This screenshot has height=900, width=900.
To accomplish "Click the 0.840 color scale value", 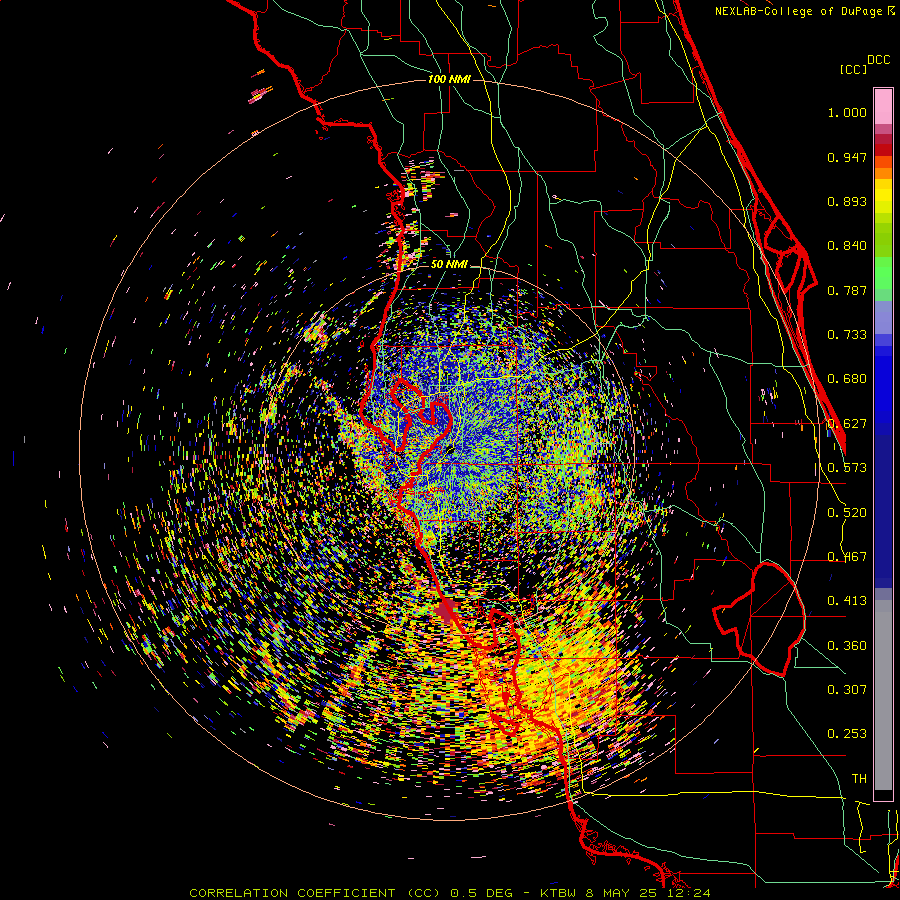I will click(847, 246).
